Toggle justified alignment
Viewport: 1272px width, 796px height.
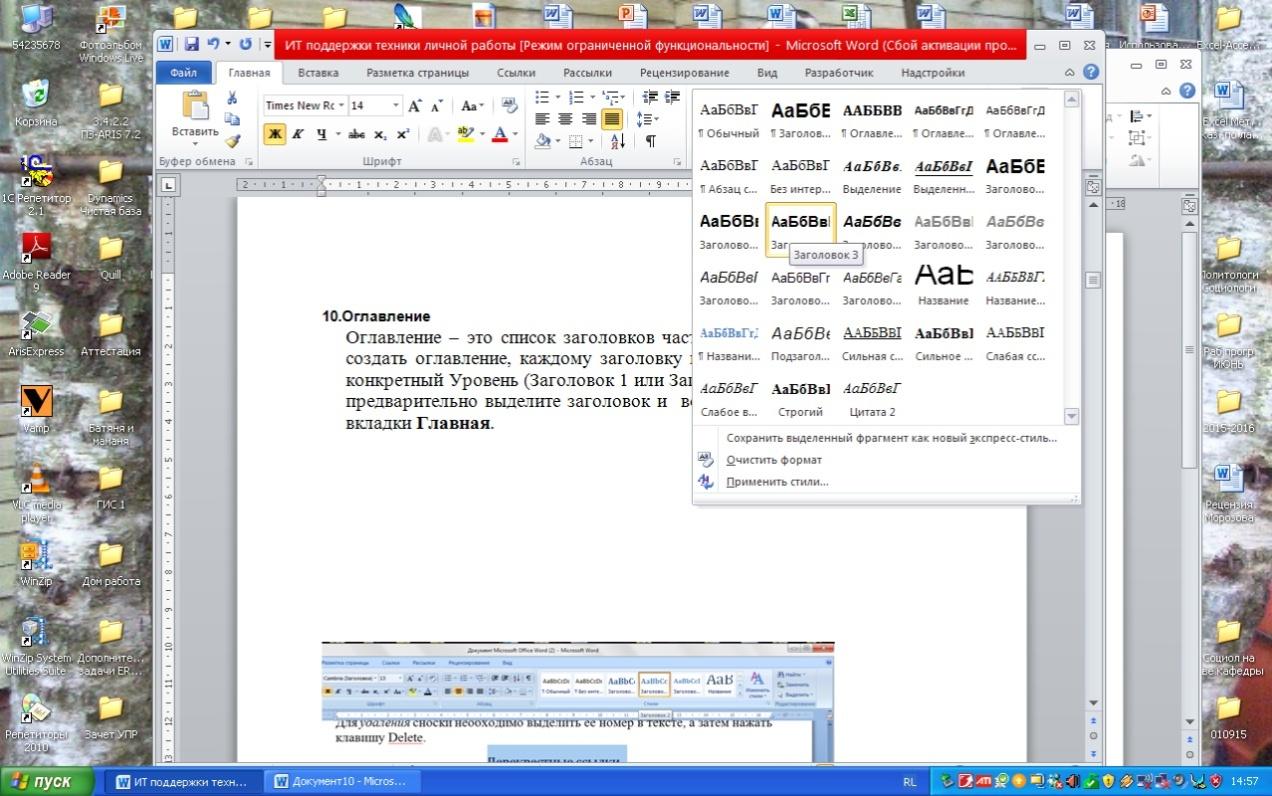pos(612,119)
